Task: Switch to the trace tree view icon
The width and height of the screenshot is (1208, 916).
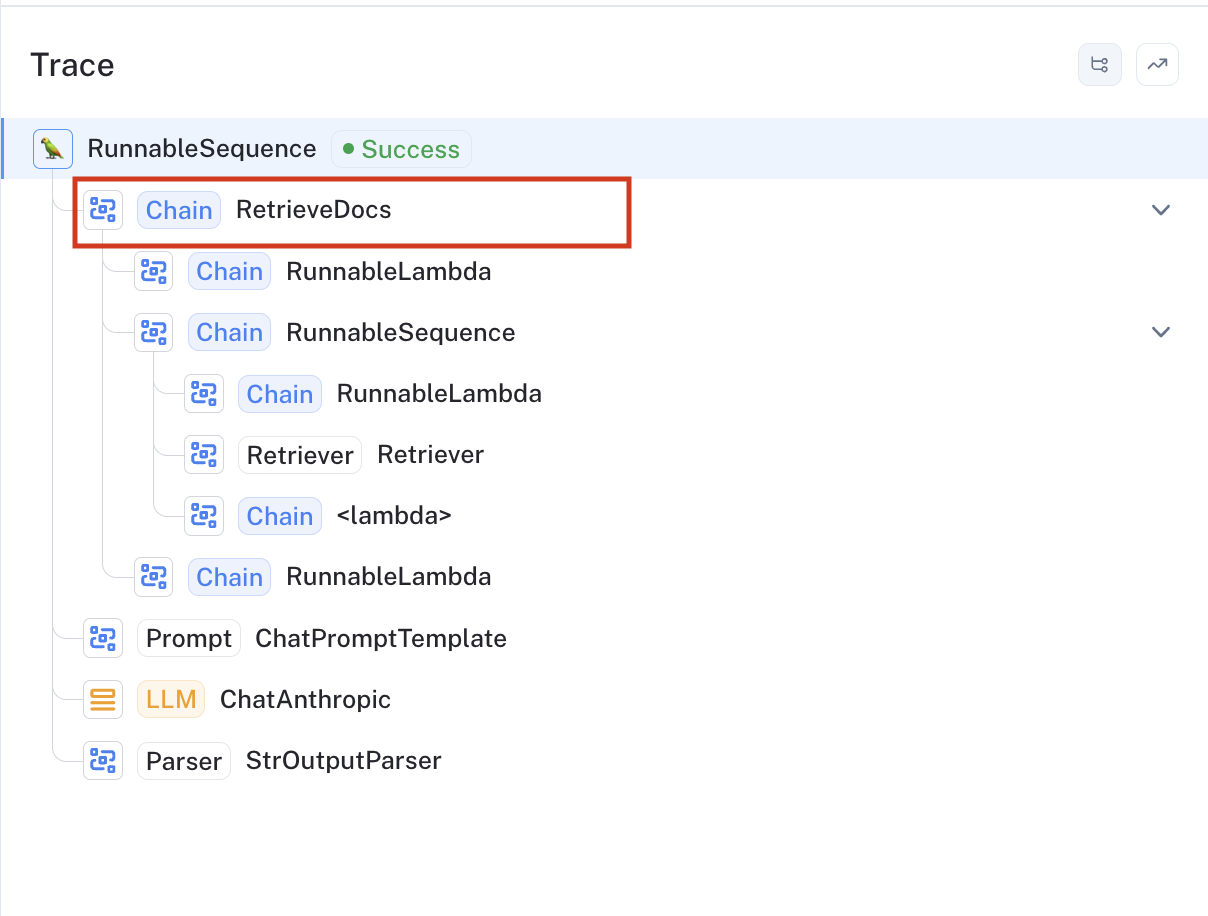Action: coord(1099,65)
